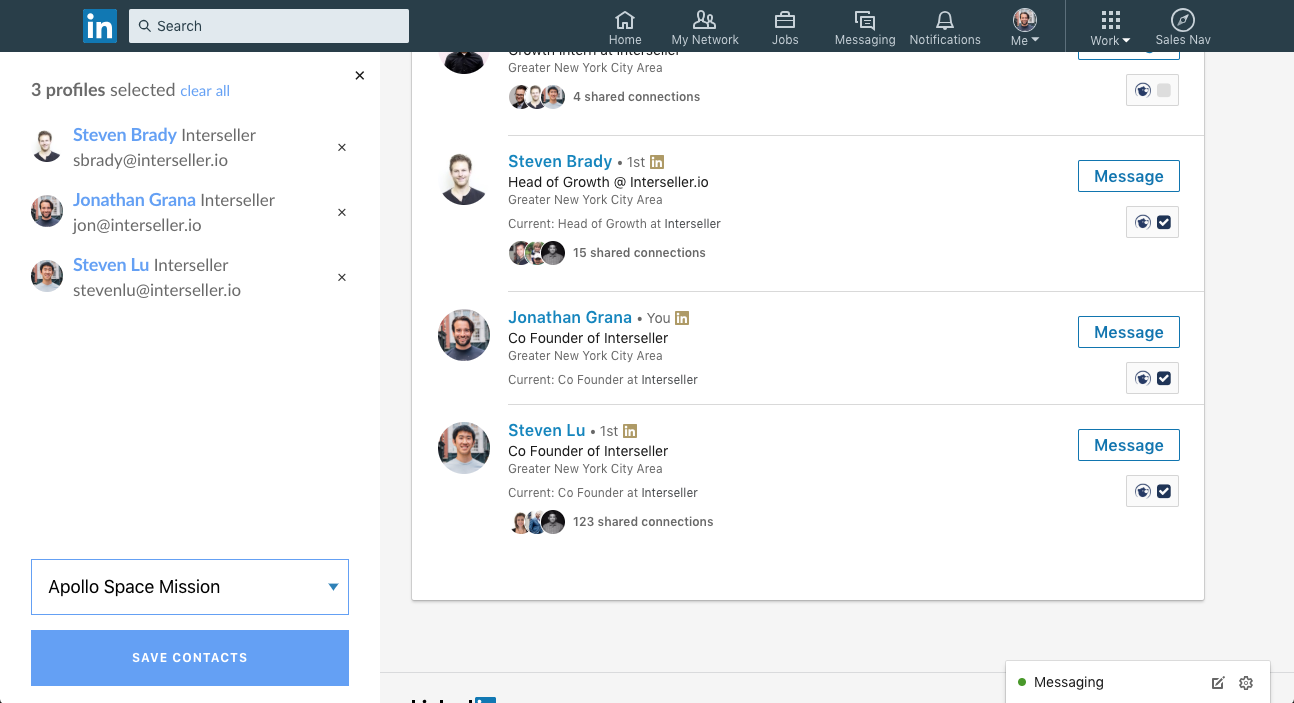Click sbrady@interseller.io email text
This screenshot has width=1294, height=703.
151,160
